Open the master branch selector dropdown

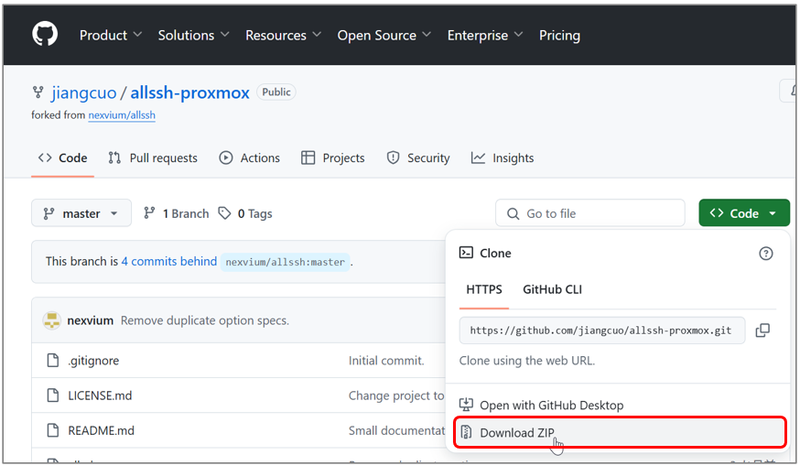click(81, 213)
